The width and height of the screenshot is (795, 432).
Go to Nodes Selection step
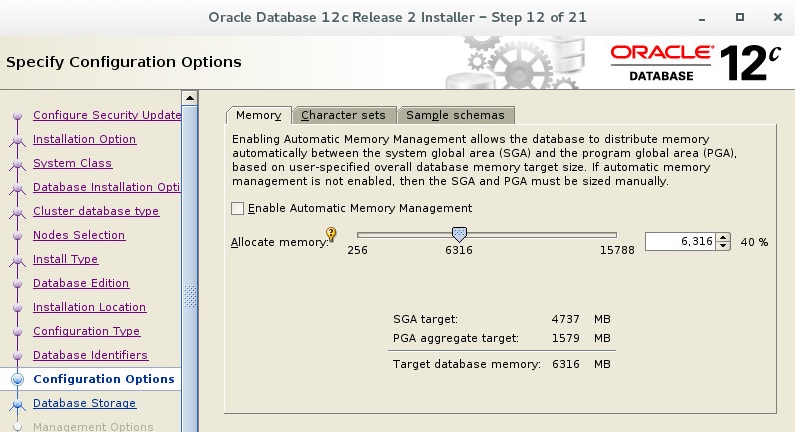pyautogui.click(x=79, y=235)
